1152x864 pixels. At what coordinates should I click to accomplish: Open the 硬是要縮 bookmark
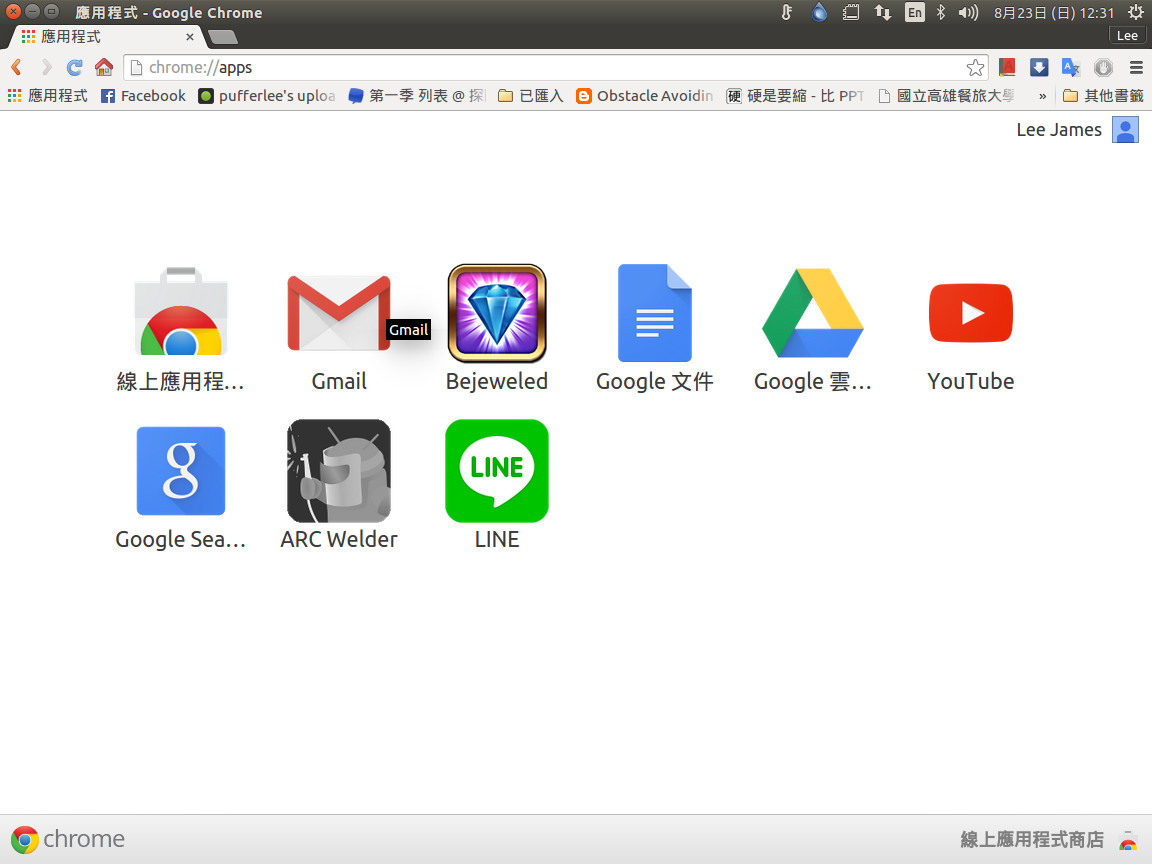pos(795,96)
